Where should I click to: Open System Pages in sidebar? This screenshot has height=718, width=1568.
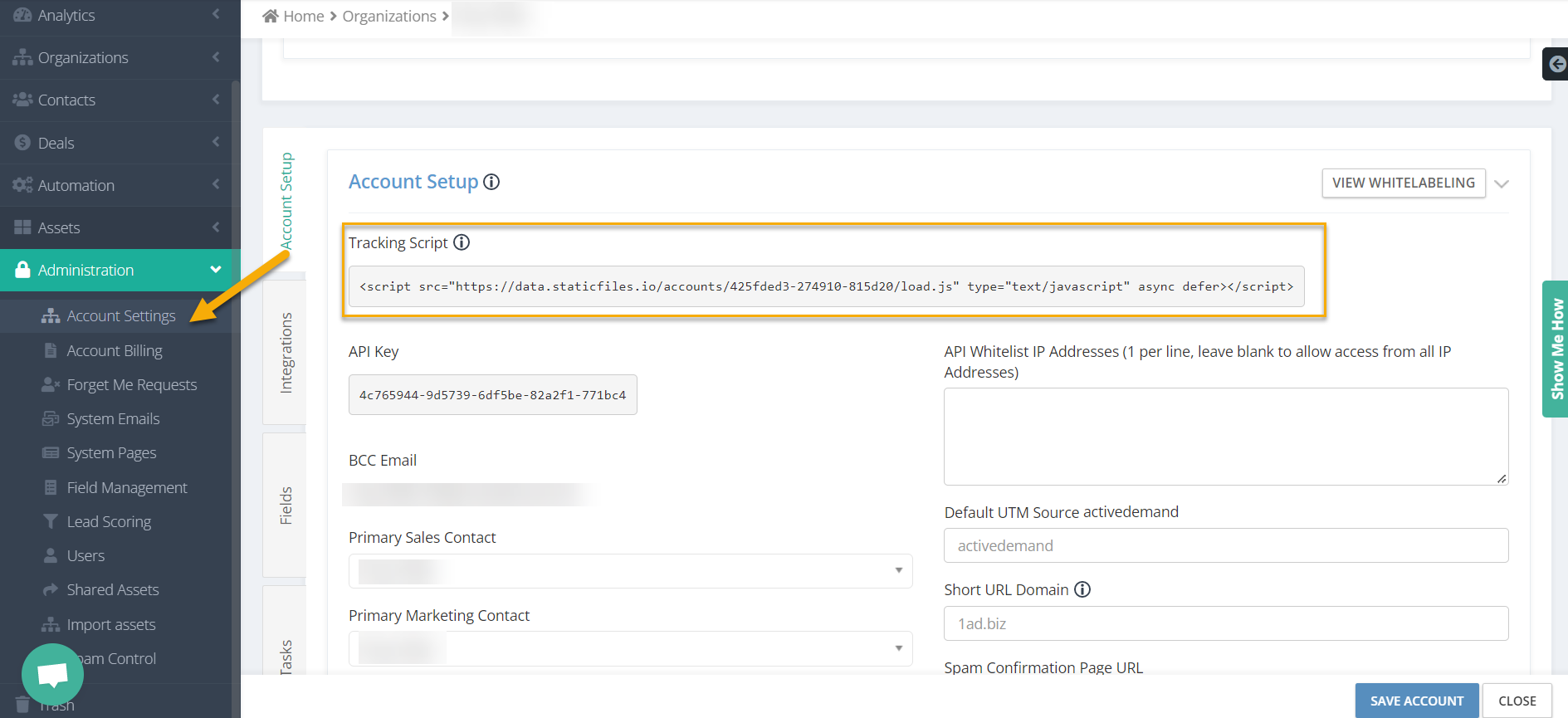click(x=111, y=452)
